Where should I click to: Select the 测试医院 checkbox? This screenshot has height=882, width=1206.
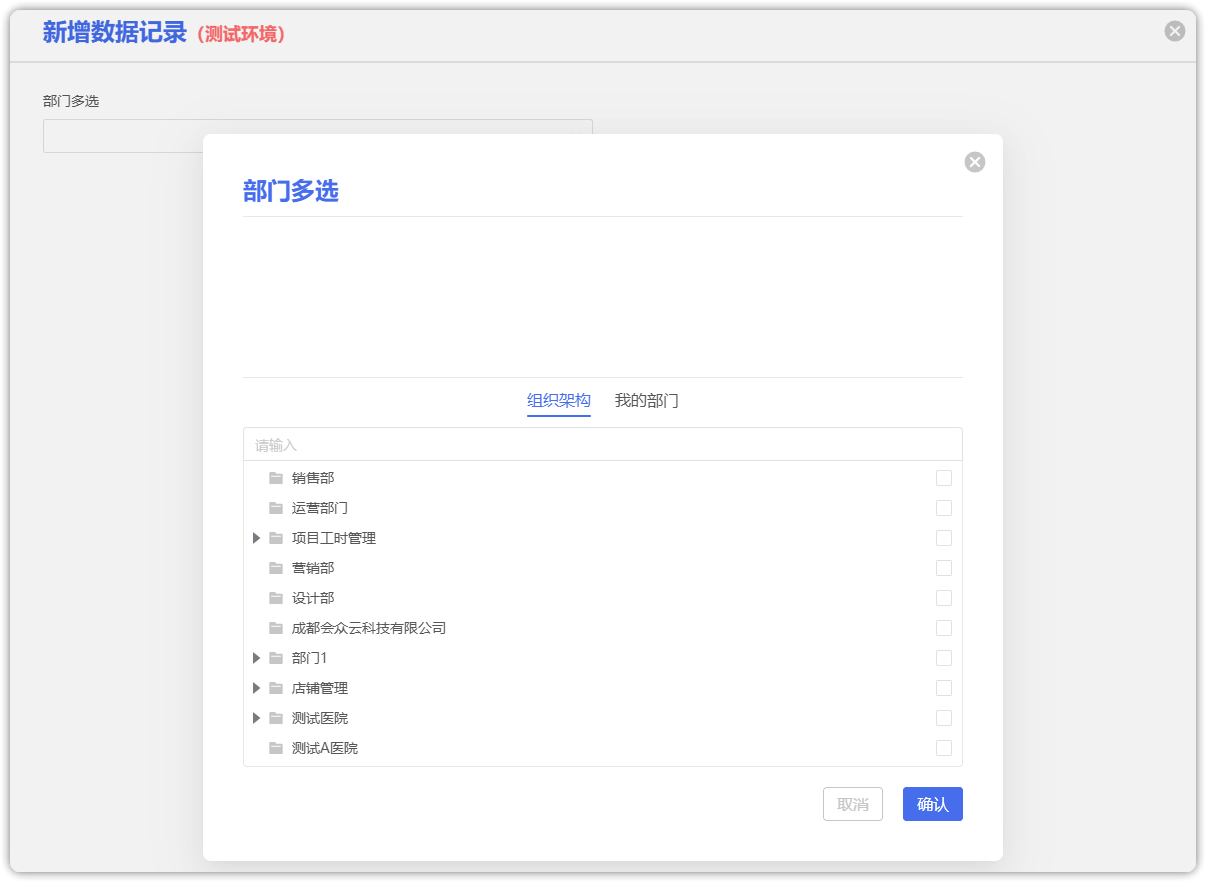(x=944, y=718)
